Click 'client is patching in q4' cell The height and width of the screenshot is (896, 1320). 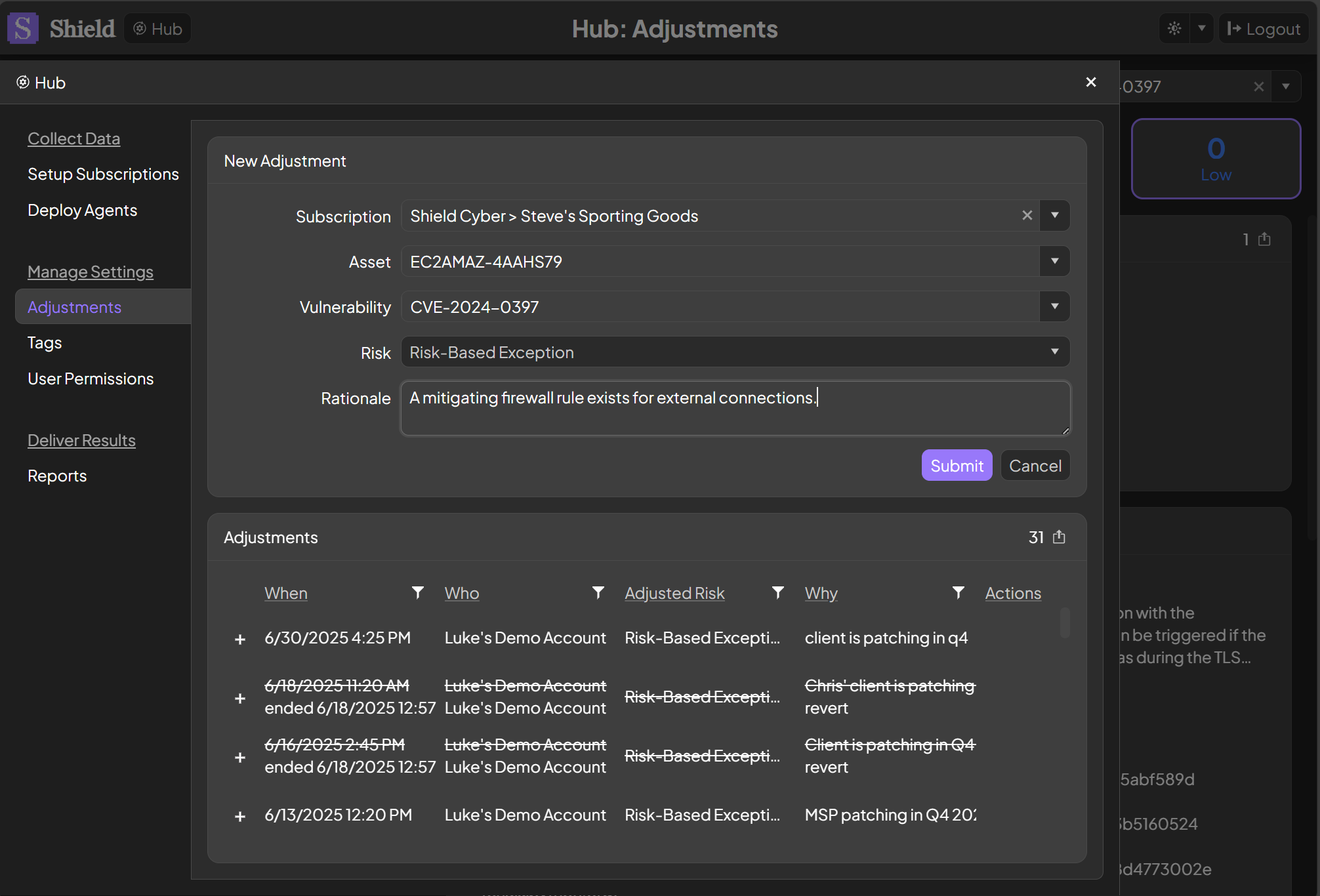(x=886, y=638)
